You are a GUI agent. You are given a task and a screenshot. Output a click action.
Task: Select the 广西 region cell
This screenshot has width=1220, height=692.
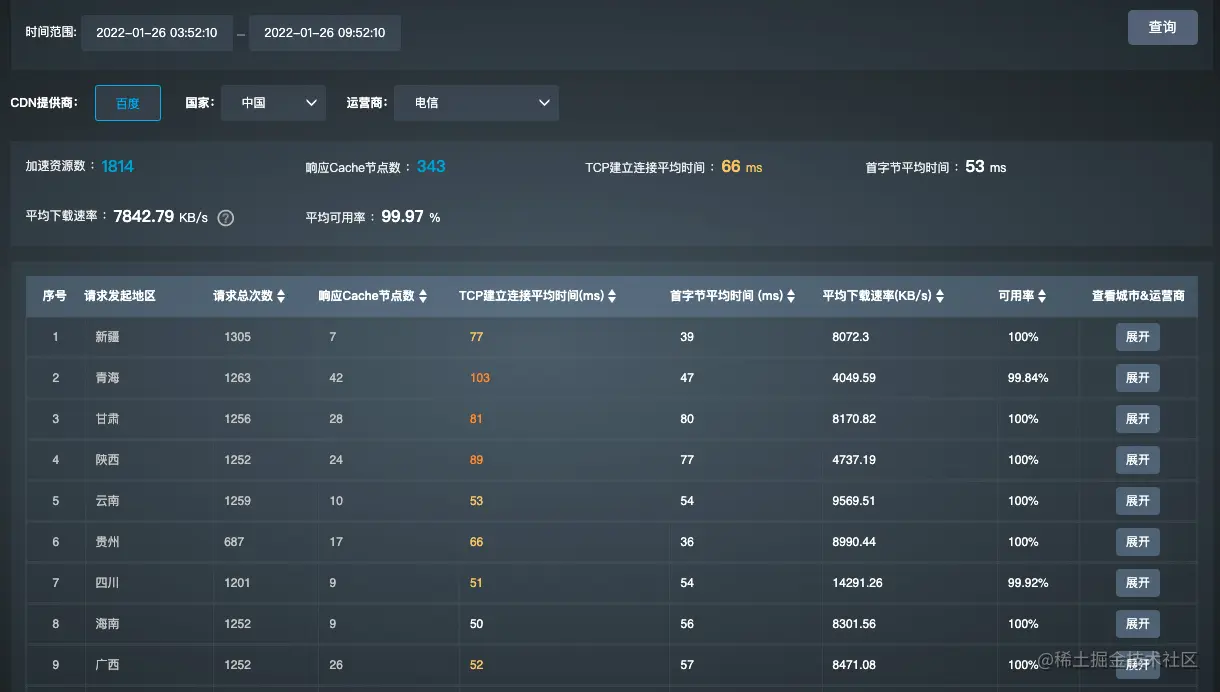coord(107,665)
